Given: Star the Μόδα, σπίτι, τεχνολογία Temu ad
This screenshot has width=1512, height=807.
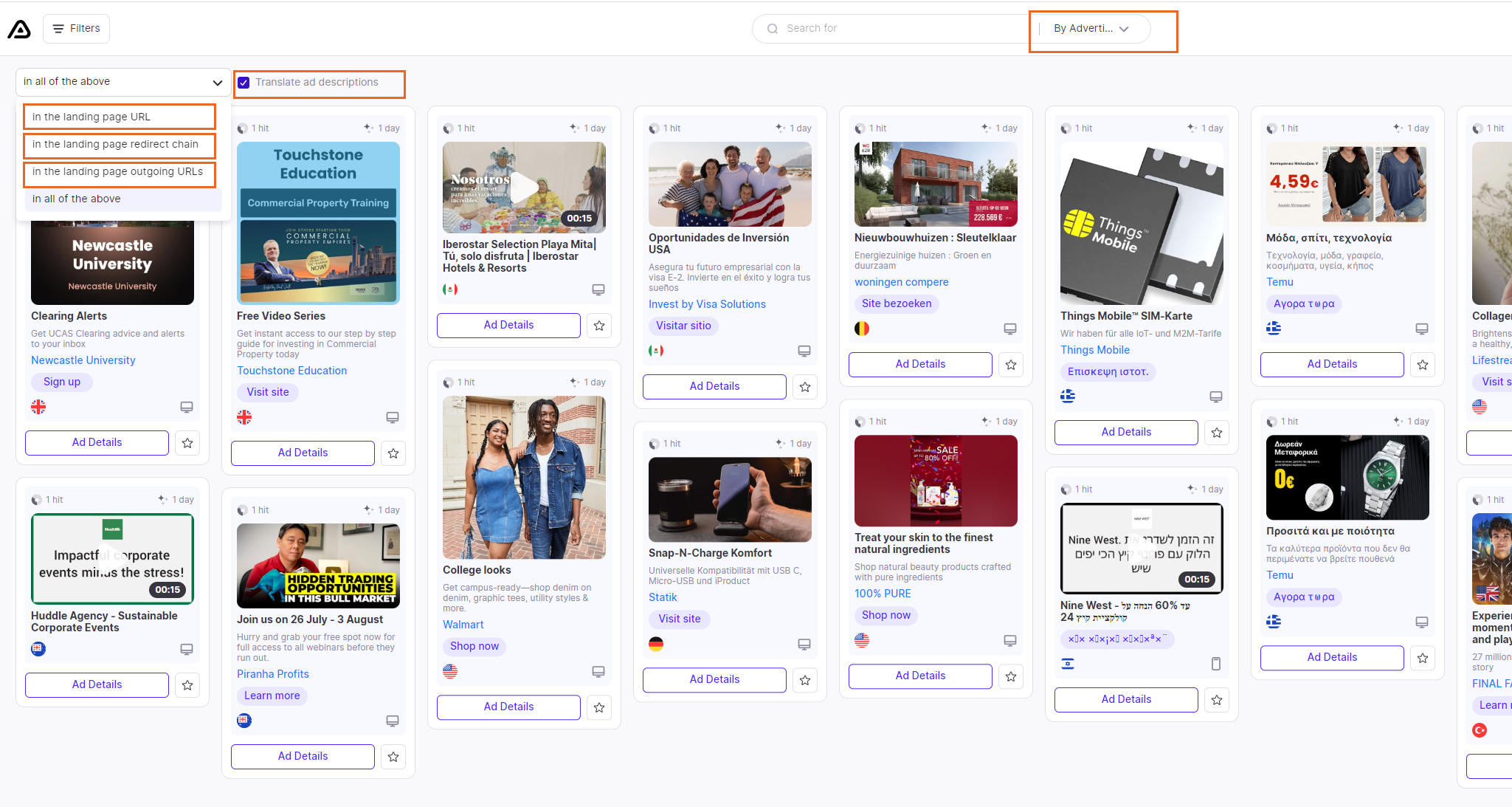Looking at the screenshot, I should coord(1423,365).
